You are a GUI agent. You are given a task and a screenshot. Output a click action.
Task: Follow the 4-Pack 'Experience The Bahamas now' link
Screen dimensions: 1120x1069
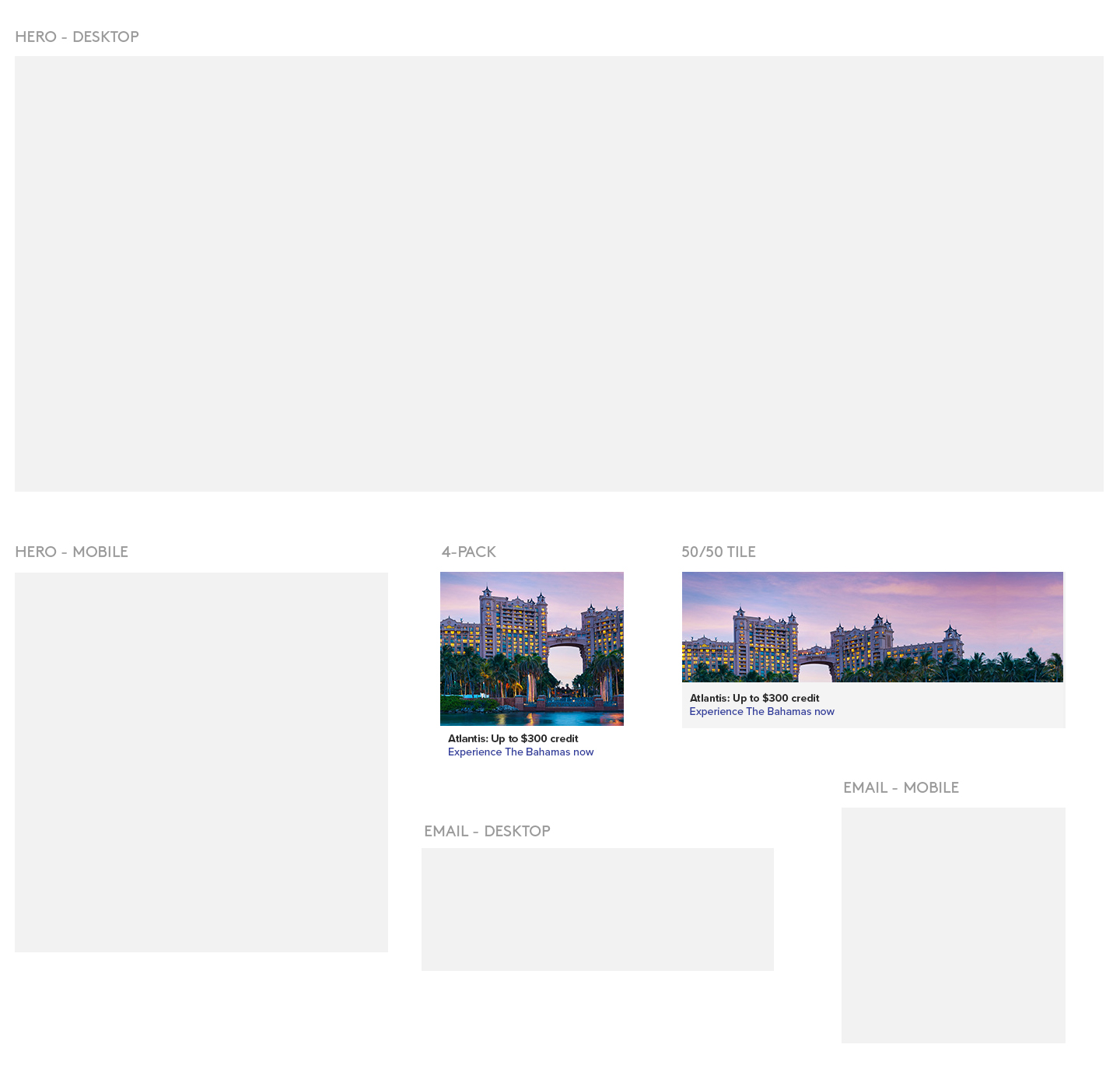[520, 752]
